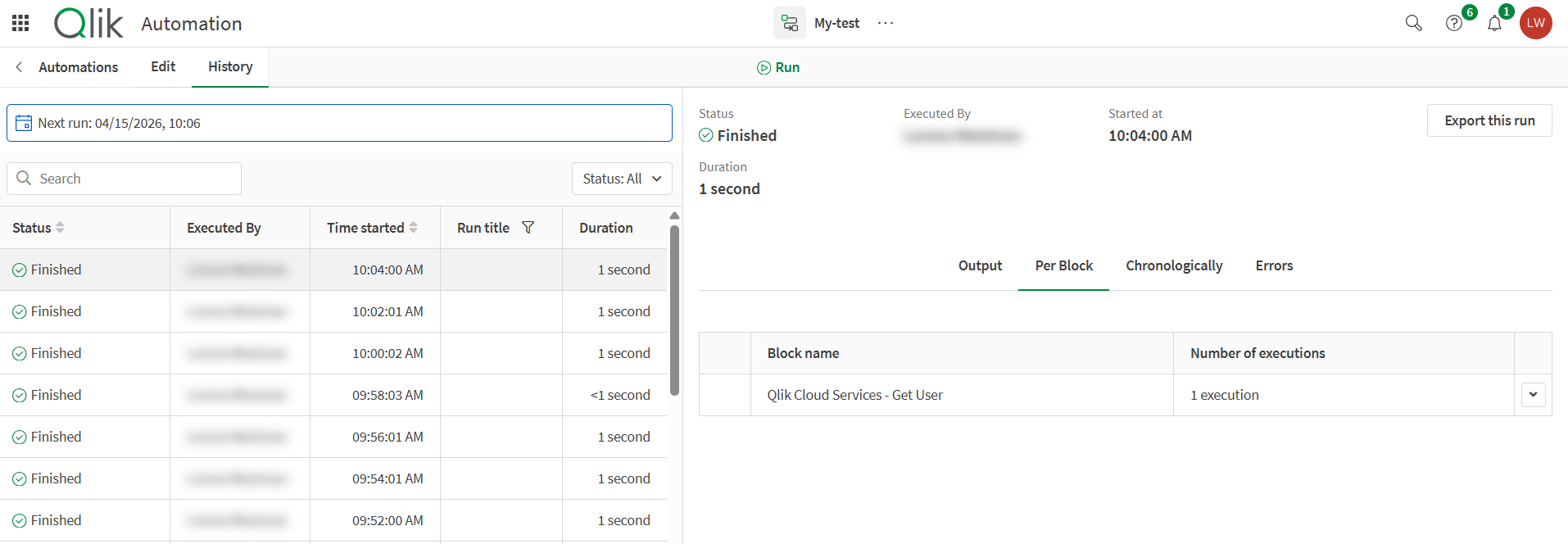The width and height of the screenshot is (1568, 544).
Task: Select the run started at 10:04:00 AM
Action: click(333, 270)
